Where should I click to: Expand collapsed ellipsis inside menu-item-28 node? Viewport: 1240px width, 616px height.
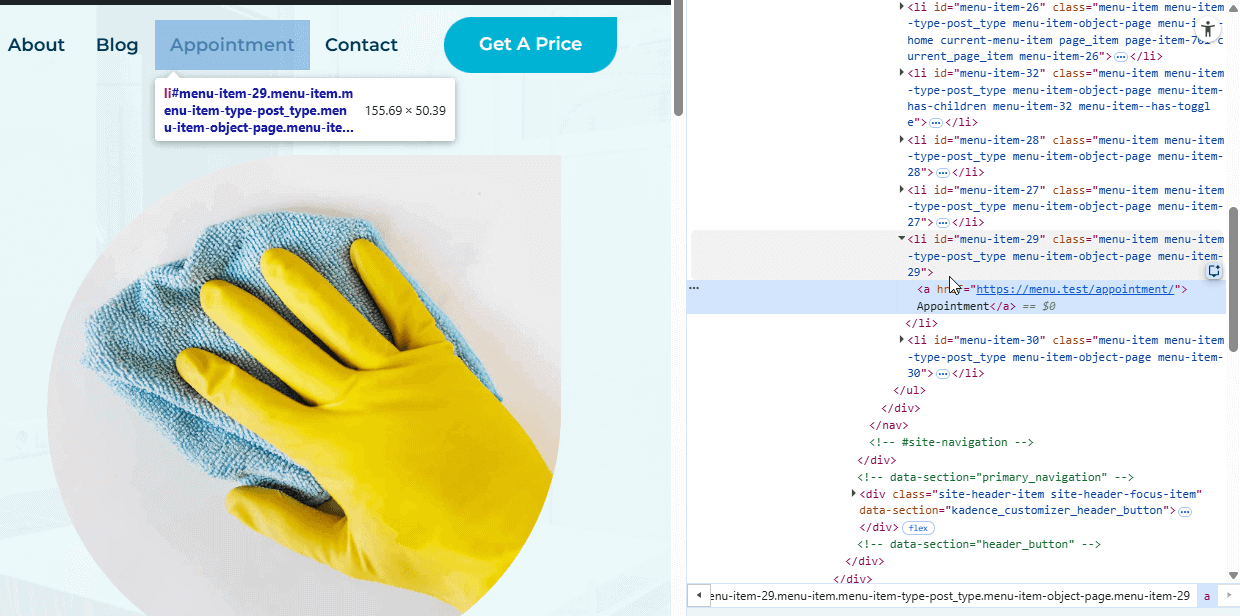942,172
